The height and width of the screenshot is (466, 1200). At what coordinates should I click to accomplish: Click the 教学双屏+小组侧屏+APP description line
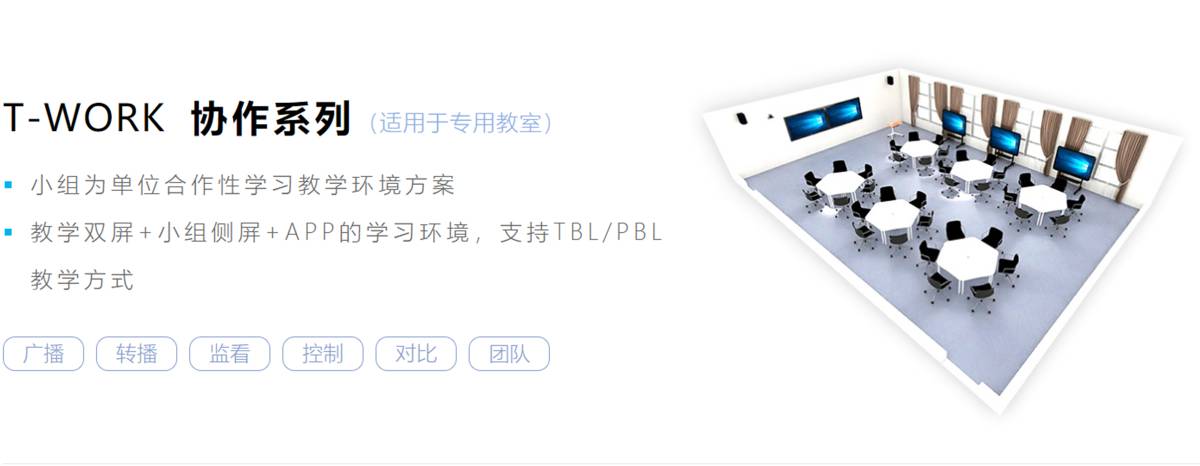click(347, 233)
